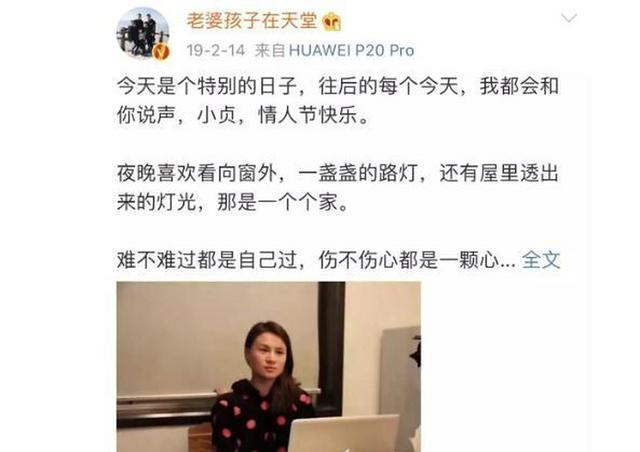Click the orange V verification badge
Screen dimensions: 640x452
(x=161, y=52)
